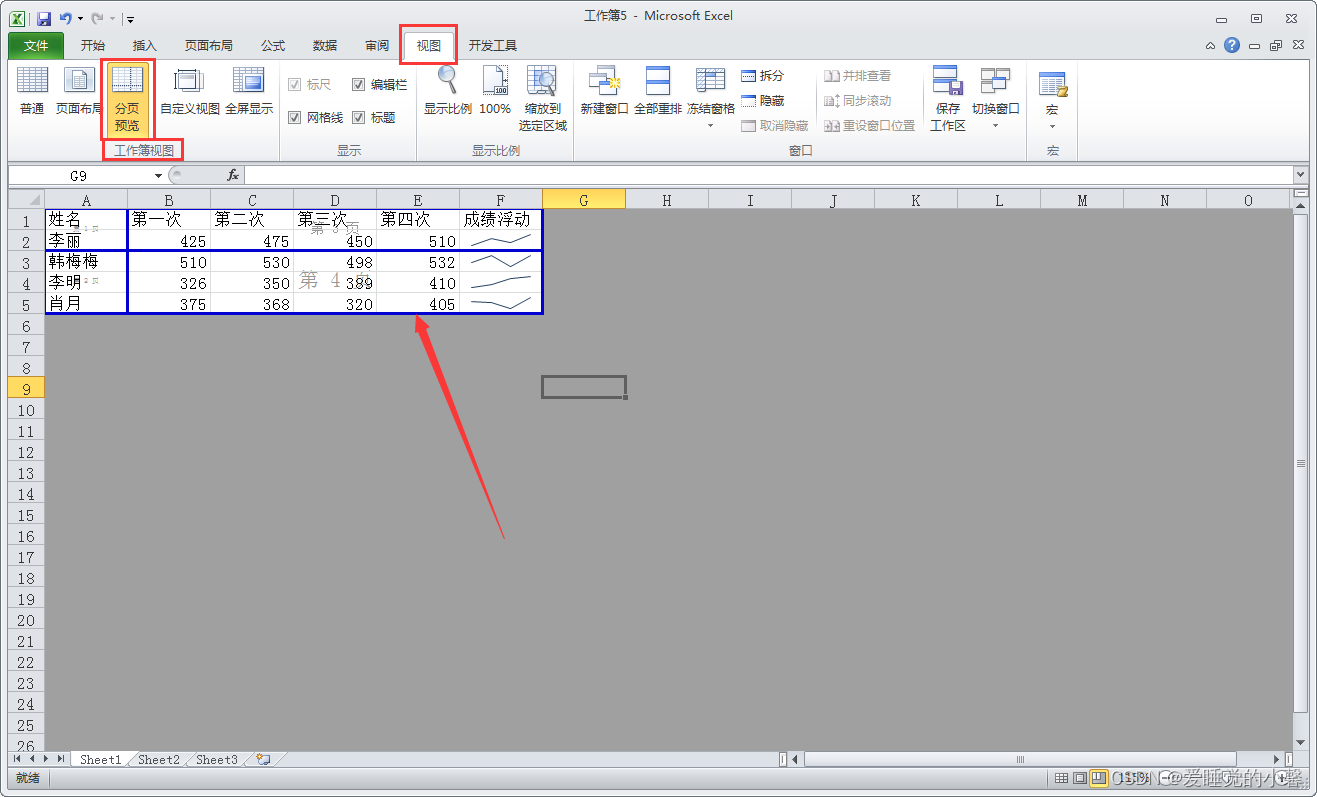Open Freeze Panes (冻结窗格) menu

tap(711, 98)
